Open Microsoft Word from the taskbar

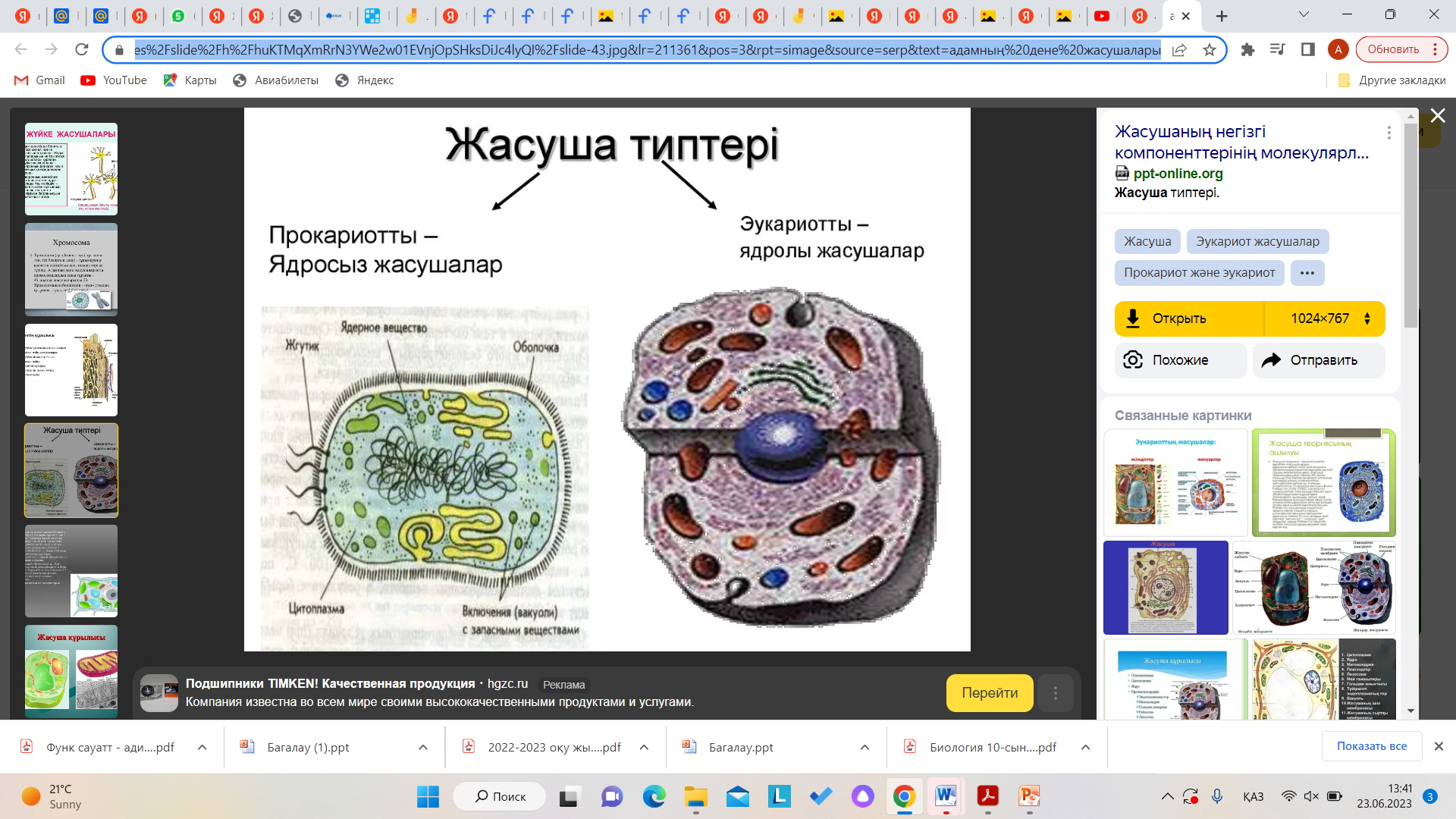pyautogui.click(x=945, y=796)
